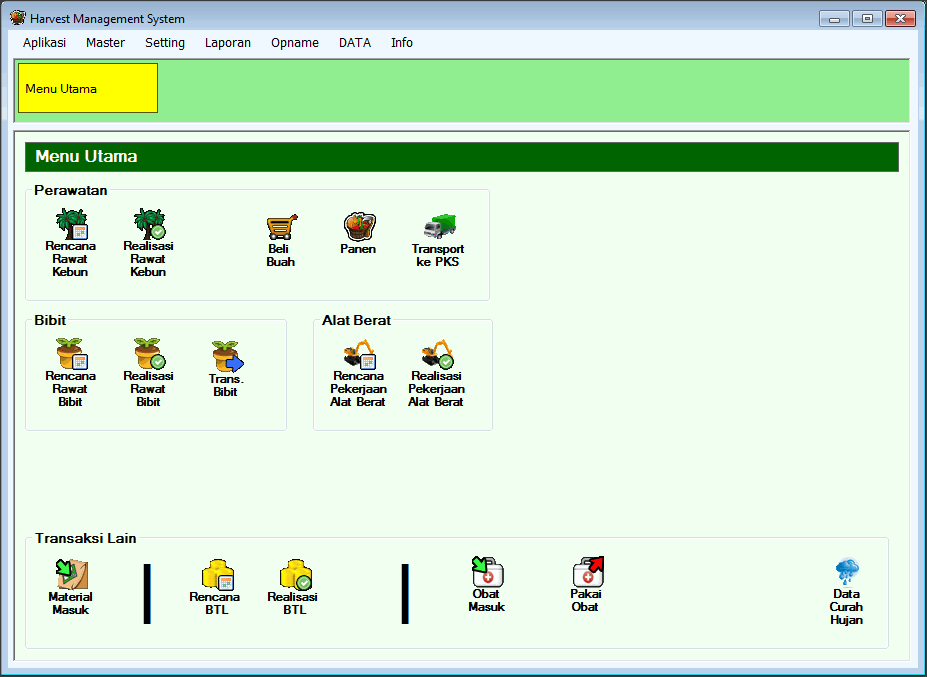
Task: Open the Info menu
Action: tap(401, 43)
